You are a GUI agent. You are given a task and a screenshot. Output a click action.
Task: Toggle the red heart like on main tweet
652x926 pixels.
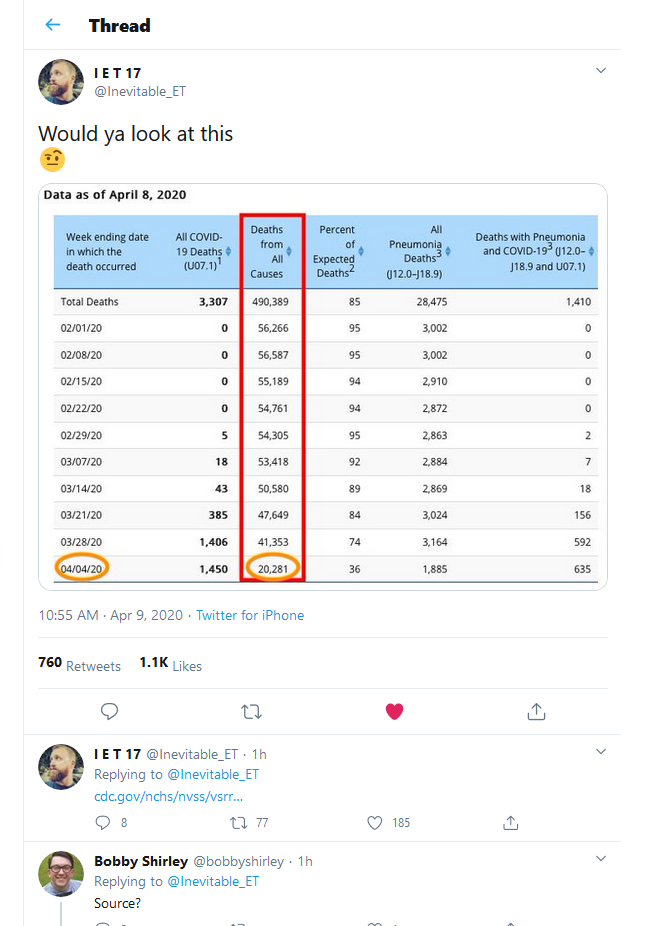(x=394, y=711)
